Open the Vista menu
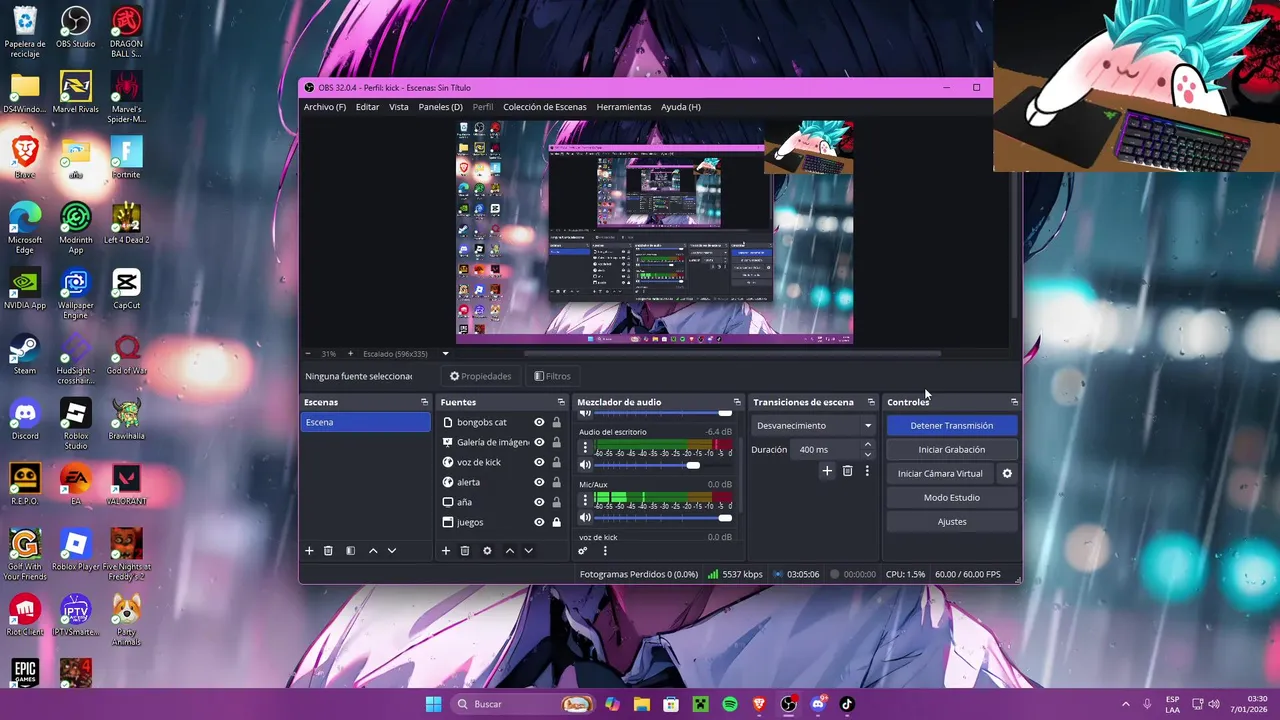This screenshot has width=1280, height=720. pyautogui.click(x=399, y=107)
